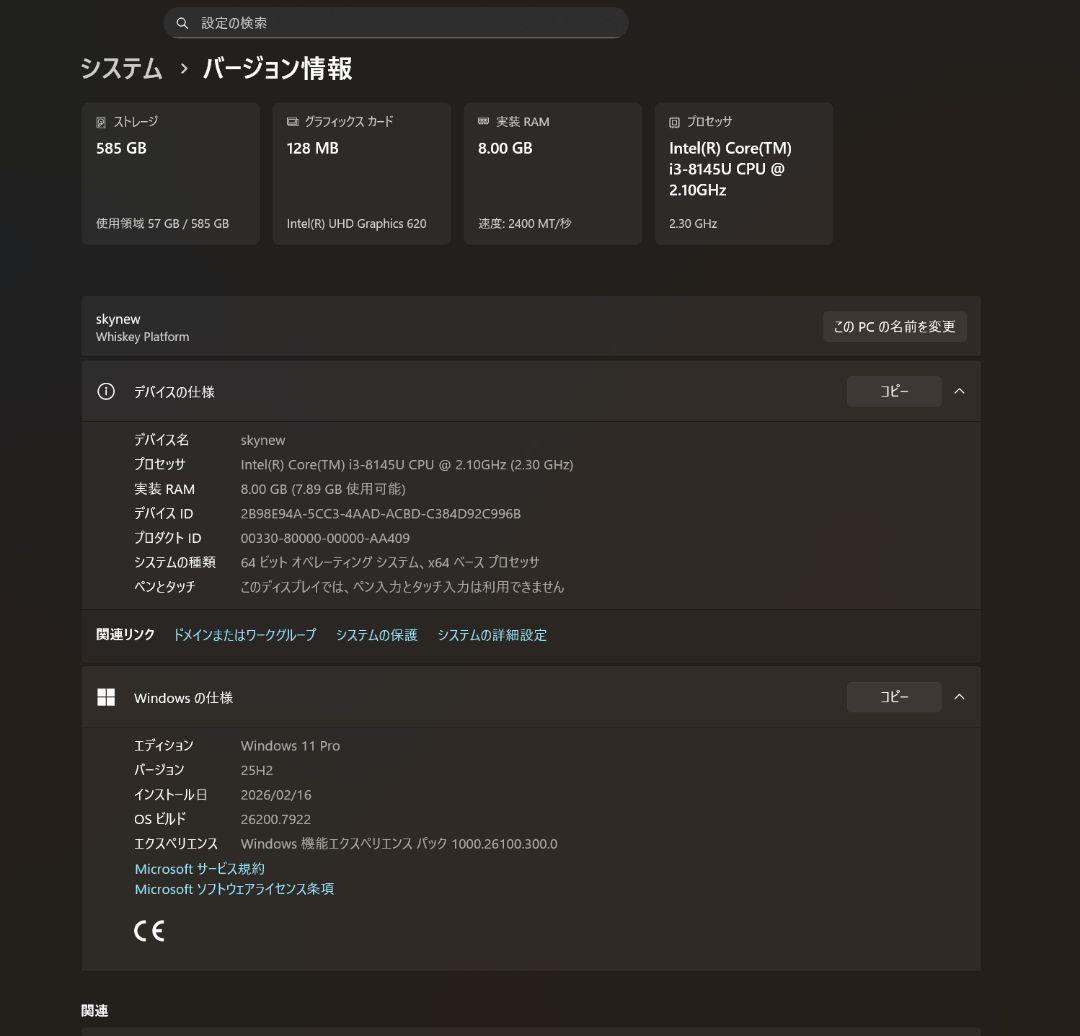Viewport: 1080px width, 1036px height.
Task: Click the グラフィックス カード icon
Action: point(292,122)
